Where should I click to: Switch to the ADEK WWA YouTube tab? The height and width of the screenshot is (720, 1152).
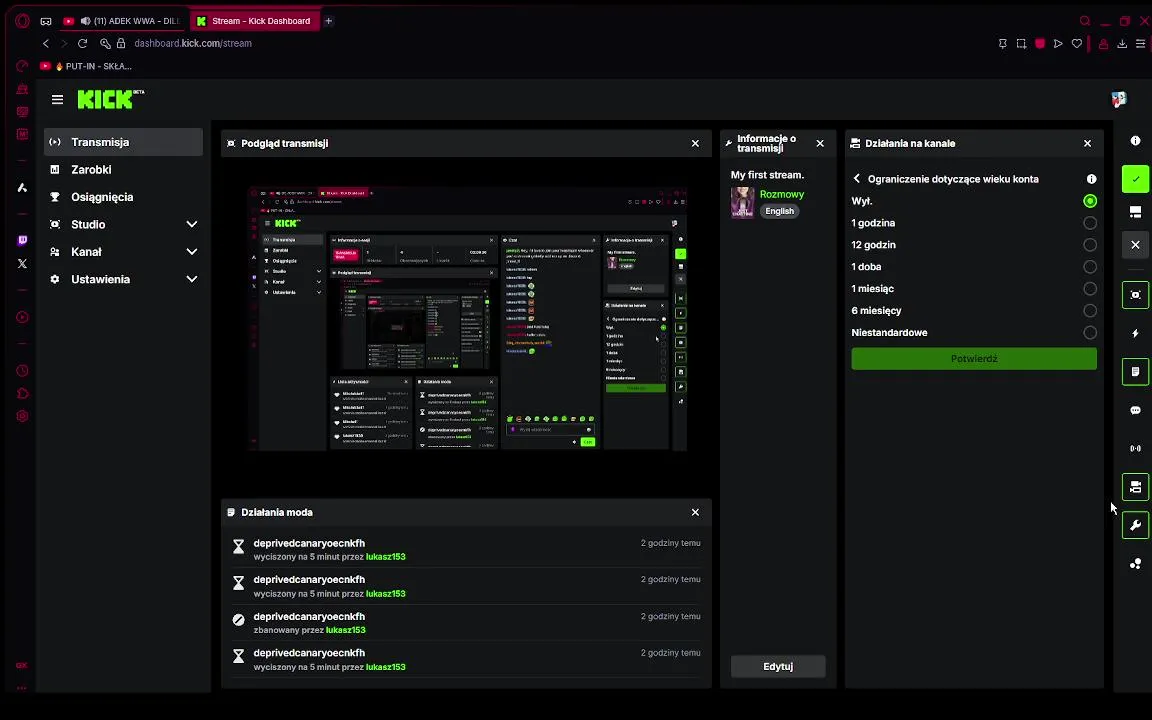coord(122,21)
